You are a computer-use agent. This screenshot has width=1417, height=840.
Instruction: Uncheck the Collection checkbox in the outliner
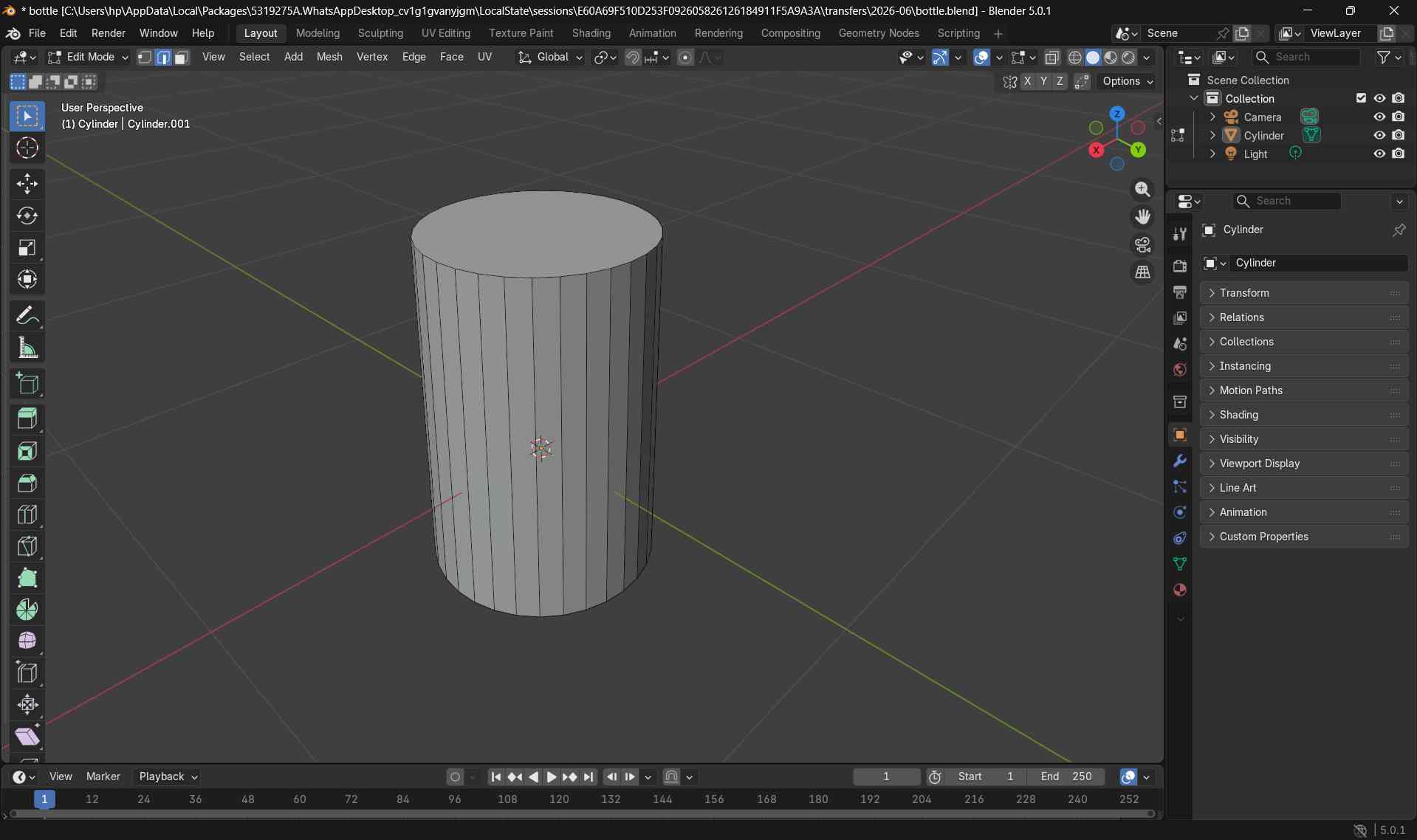(1361, 97)
